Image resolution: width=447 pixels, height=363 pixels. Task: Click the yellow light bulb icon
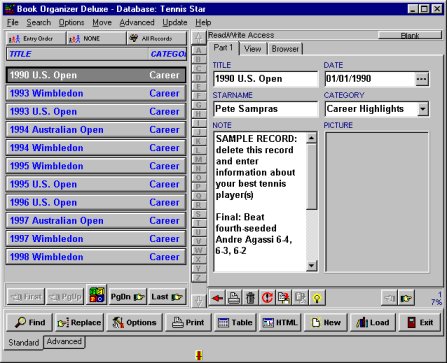tap(317, 298)
